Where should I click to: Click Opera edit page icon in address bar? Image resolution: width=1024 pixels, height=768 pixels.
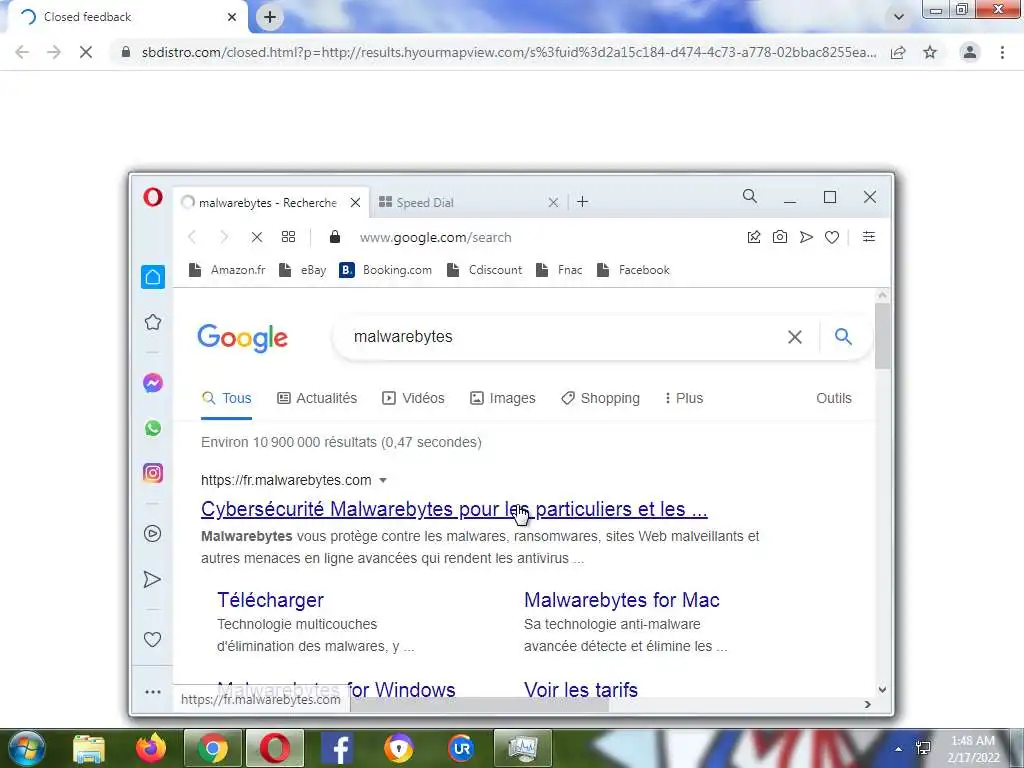[x=754, y=237]
